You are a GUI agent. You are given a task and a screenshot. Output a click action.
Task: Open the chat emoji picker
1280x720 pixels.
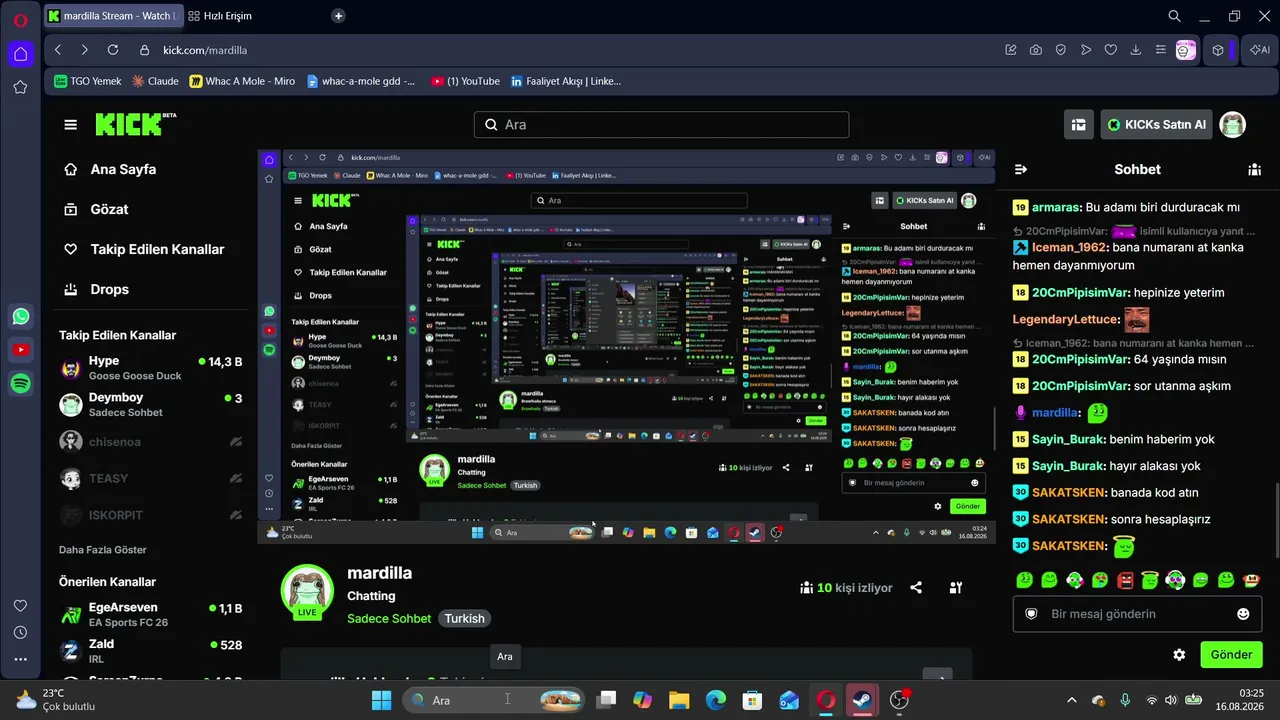(1243, 614)
